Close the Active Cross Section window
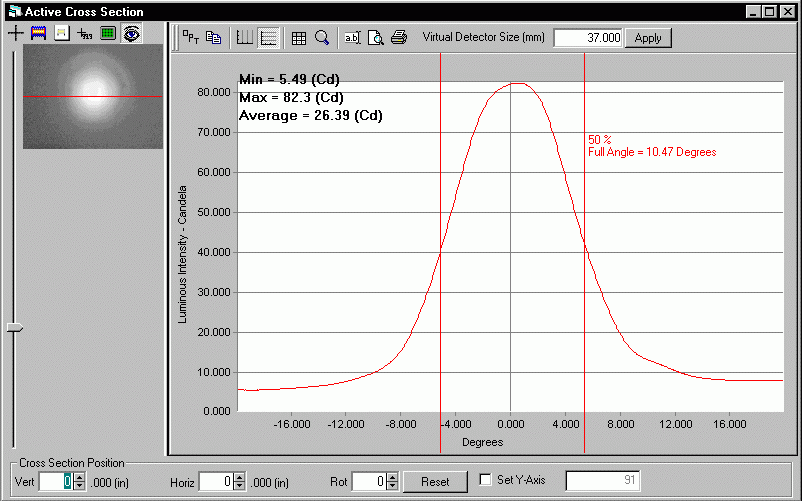This screenshot has width=802, height=501. [788, 12]
